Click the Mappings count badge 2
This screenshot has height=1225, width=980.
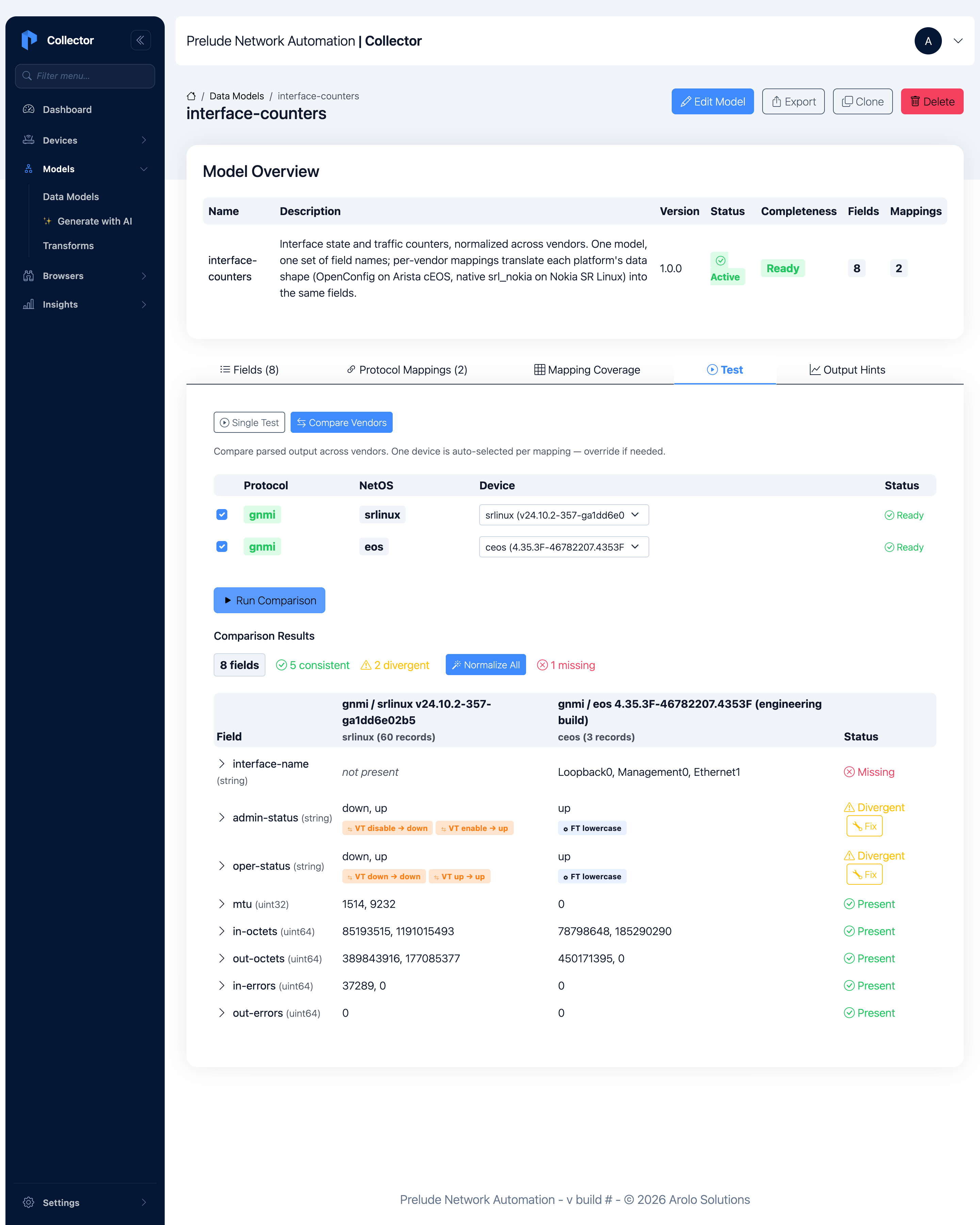pyautogui.click(x=899, y=269)
